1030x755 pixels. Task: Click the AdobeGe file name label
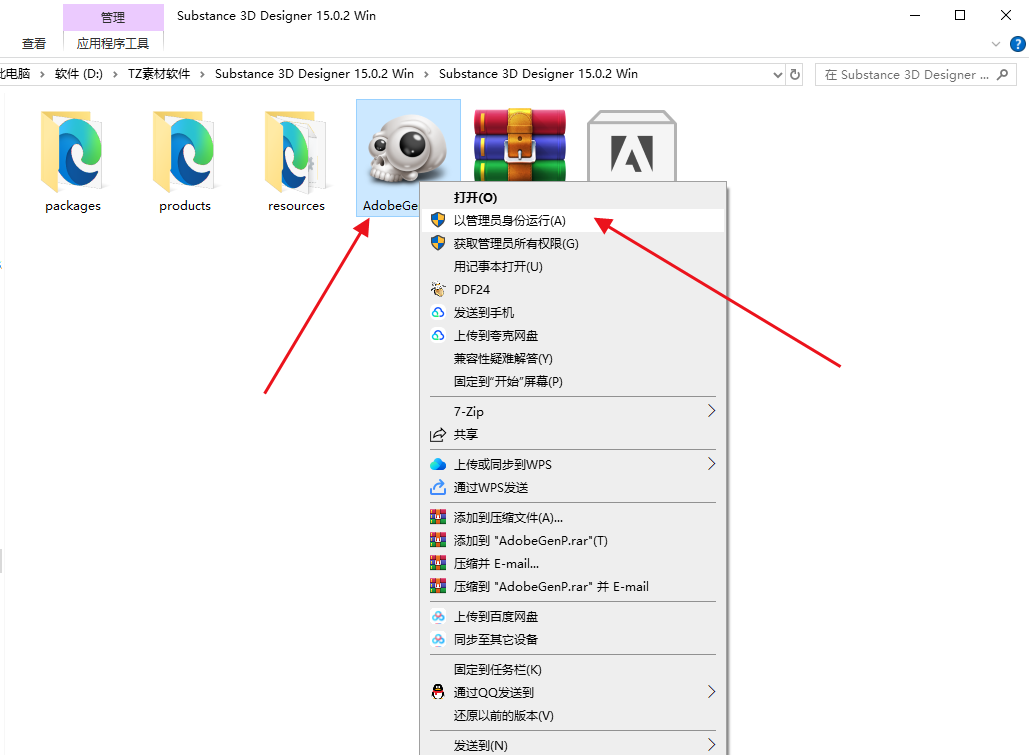(x=390, y=206)
